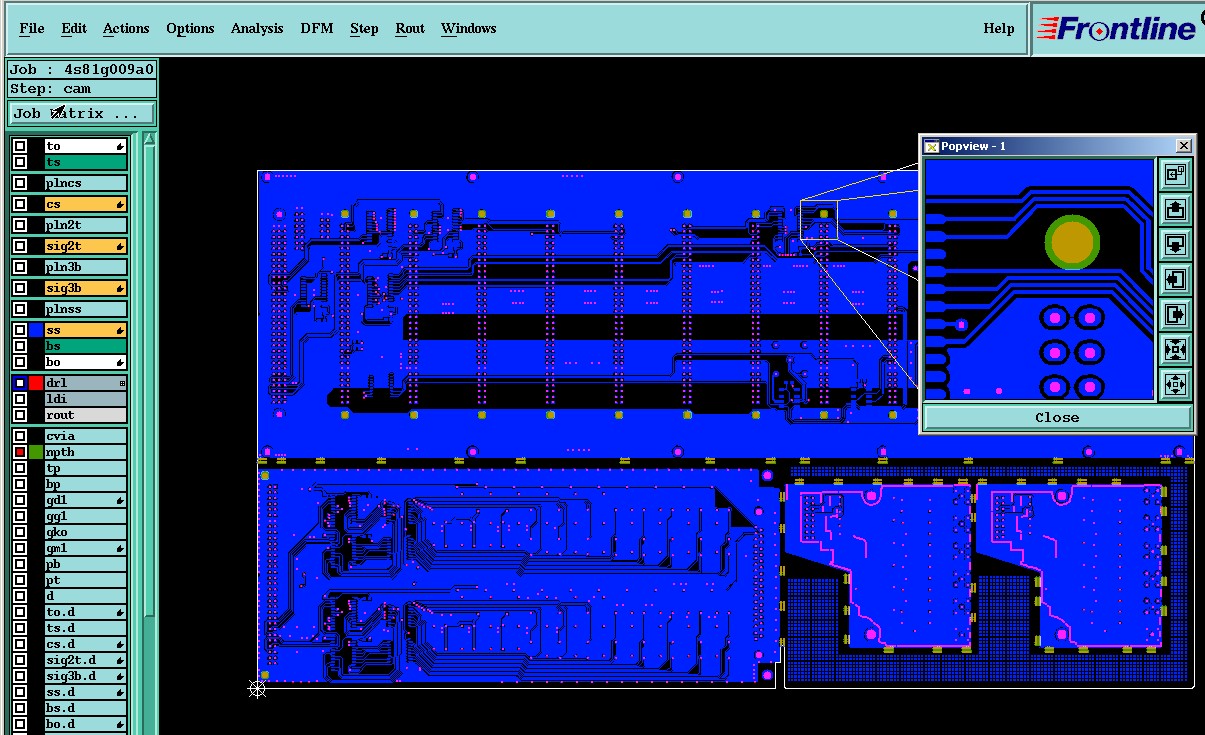This screenshot has height=735, width=1205.
Task: Open the DFM menu
Action: click(317, 28)
